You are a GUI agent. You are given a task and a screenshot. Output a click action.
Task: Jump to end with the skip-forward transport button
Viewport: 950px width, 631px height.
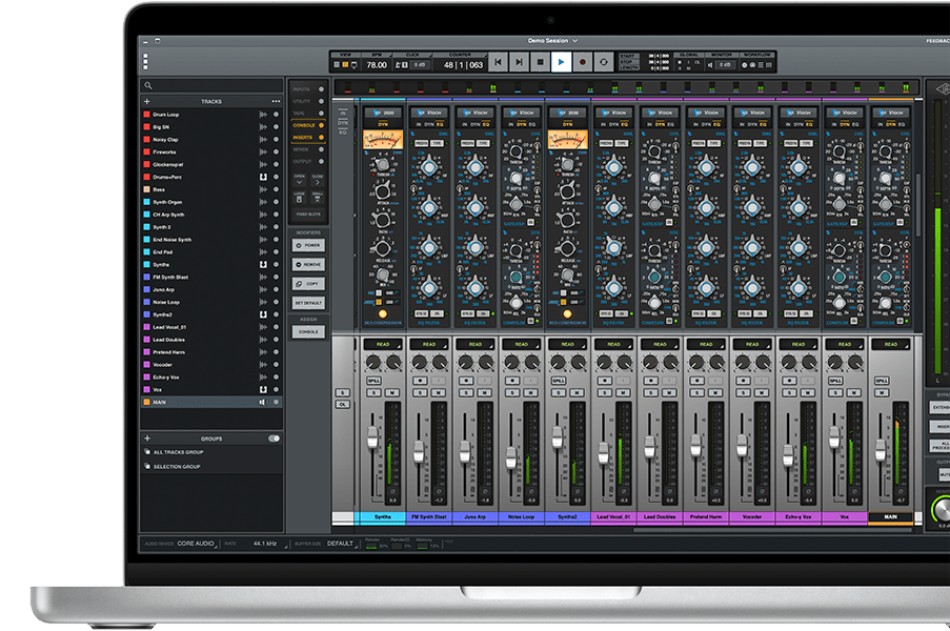(519, 62)
